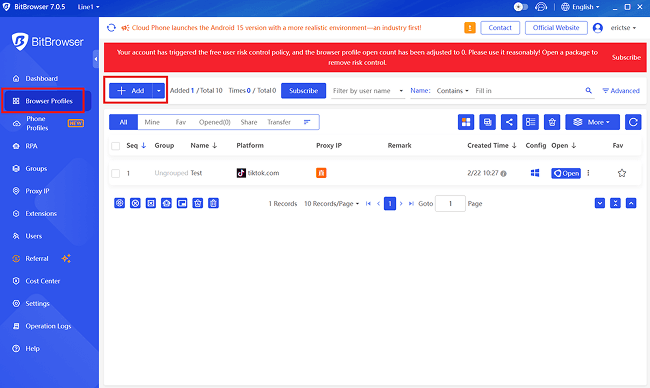
Task: Switch to the Opened(0) tab
Action: [x=214, y=122]
